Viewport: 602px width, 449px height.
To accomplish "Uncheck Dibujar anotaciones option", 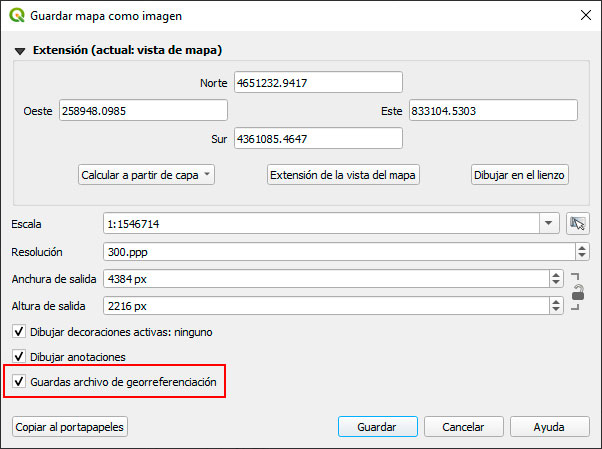I will click(19, 356).
